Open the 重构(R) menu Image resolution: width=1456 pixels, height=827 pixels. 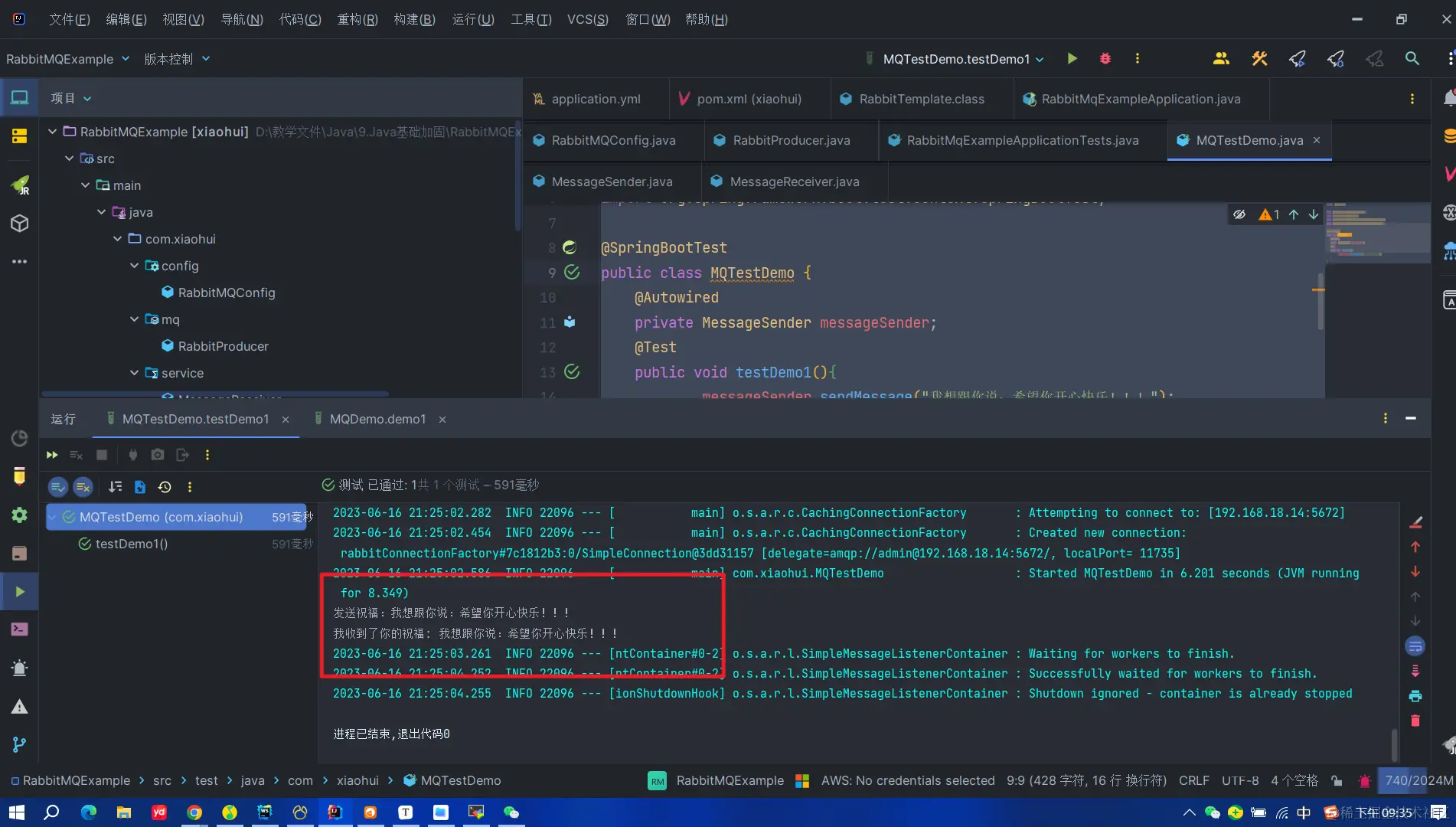coord(357,19)
